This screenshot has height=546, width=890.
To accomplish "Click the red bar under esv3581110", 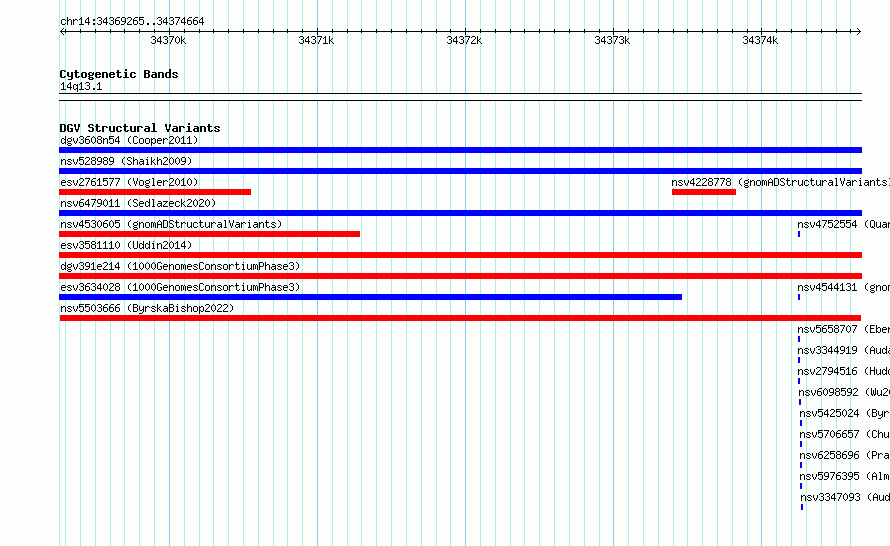I will tap(460, 255).
